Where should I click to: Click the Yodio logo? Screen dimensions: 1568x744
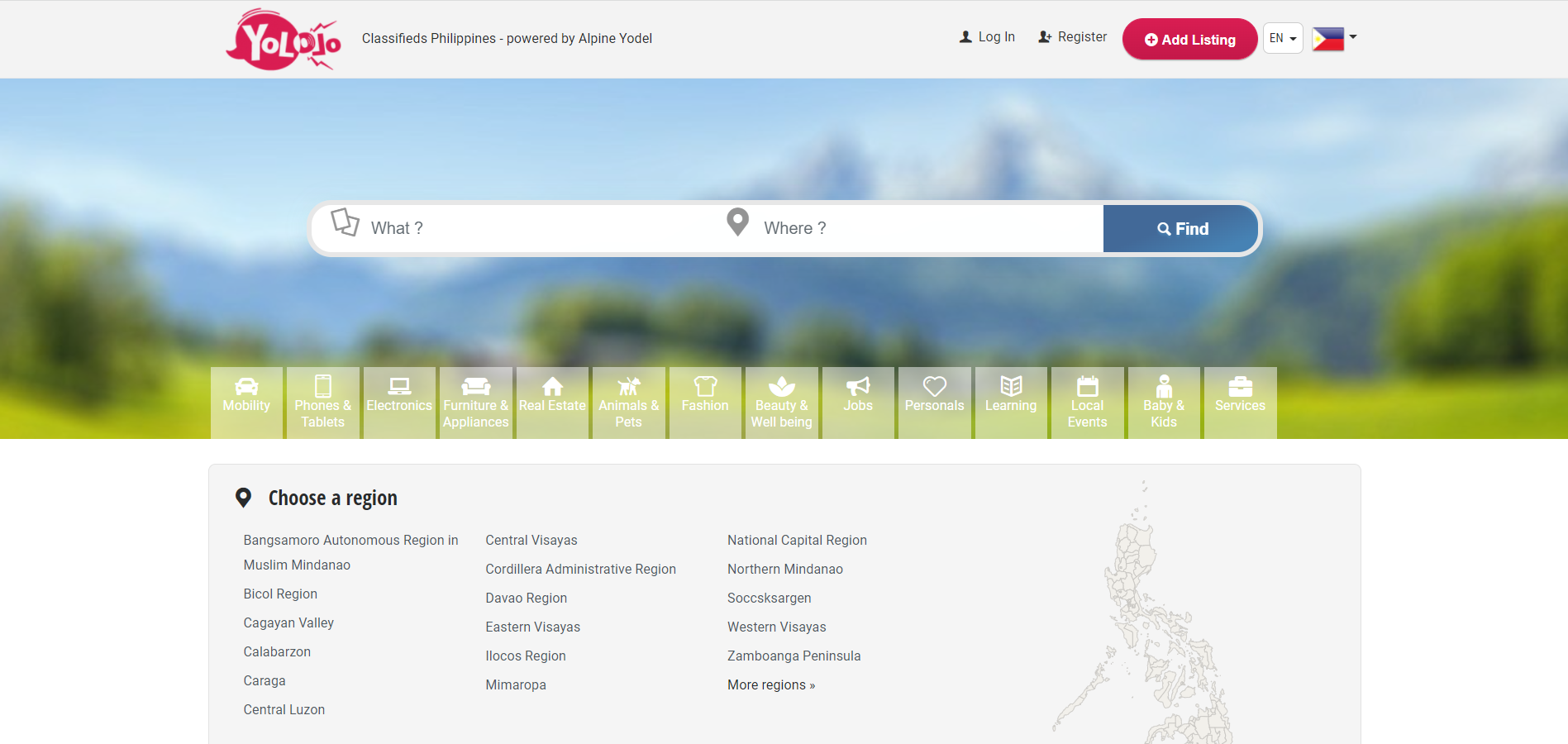point(283,40)
